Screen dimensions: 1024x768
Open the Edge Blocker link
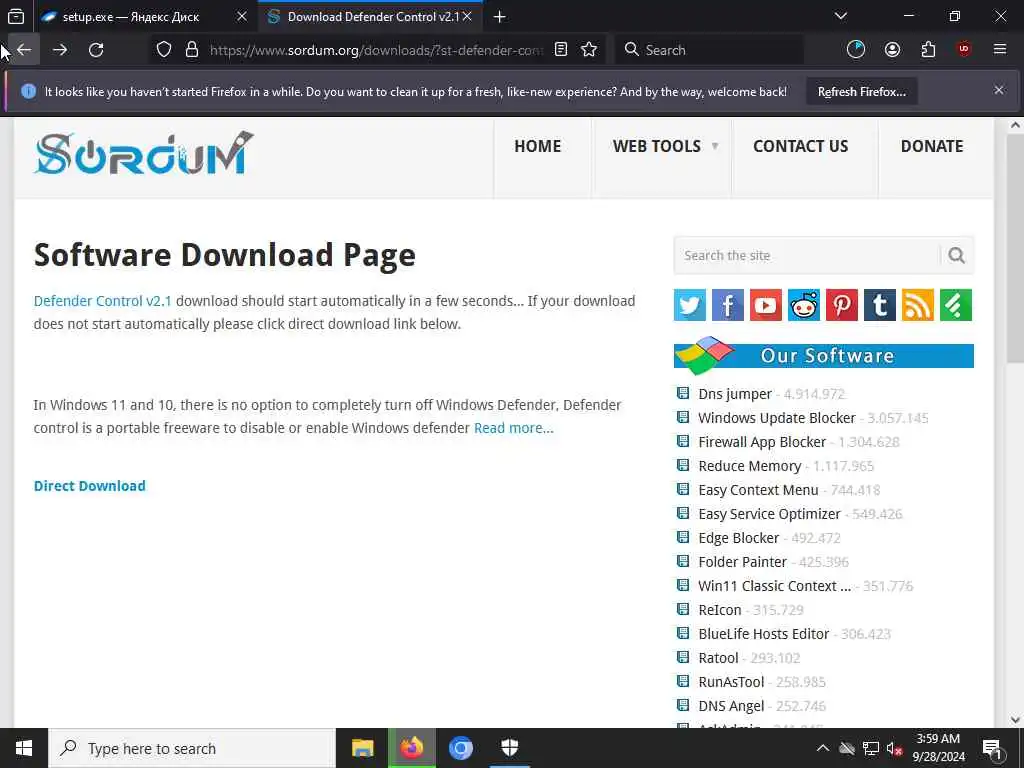tap(739, 538)
